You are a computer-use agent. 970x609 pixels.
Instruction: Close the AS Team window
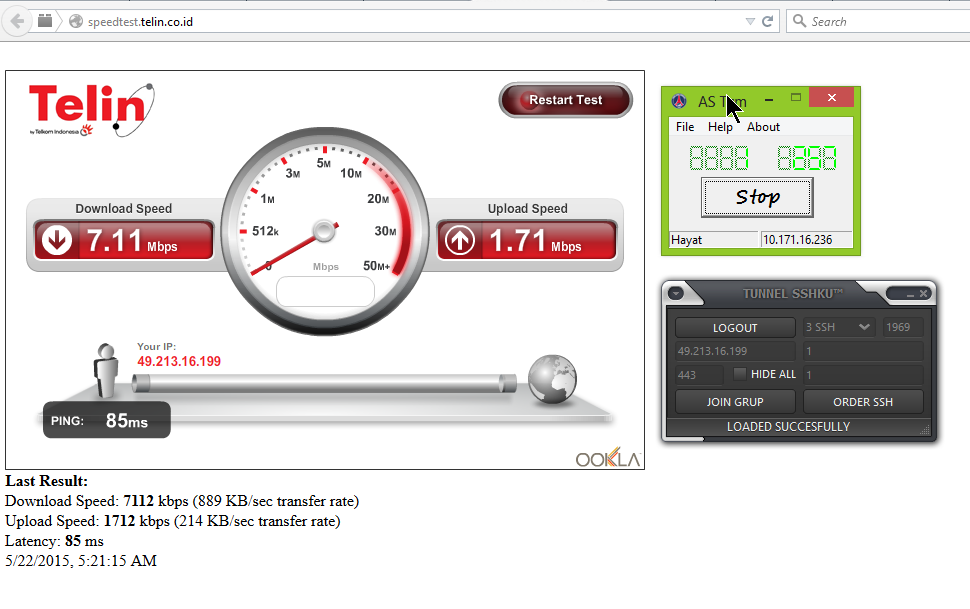click(x=831, y=97)
